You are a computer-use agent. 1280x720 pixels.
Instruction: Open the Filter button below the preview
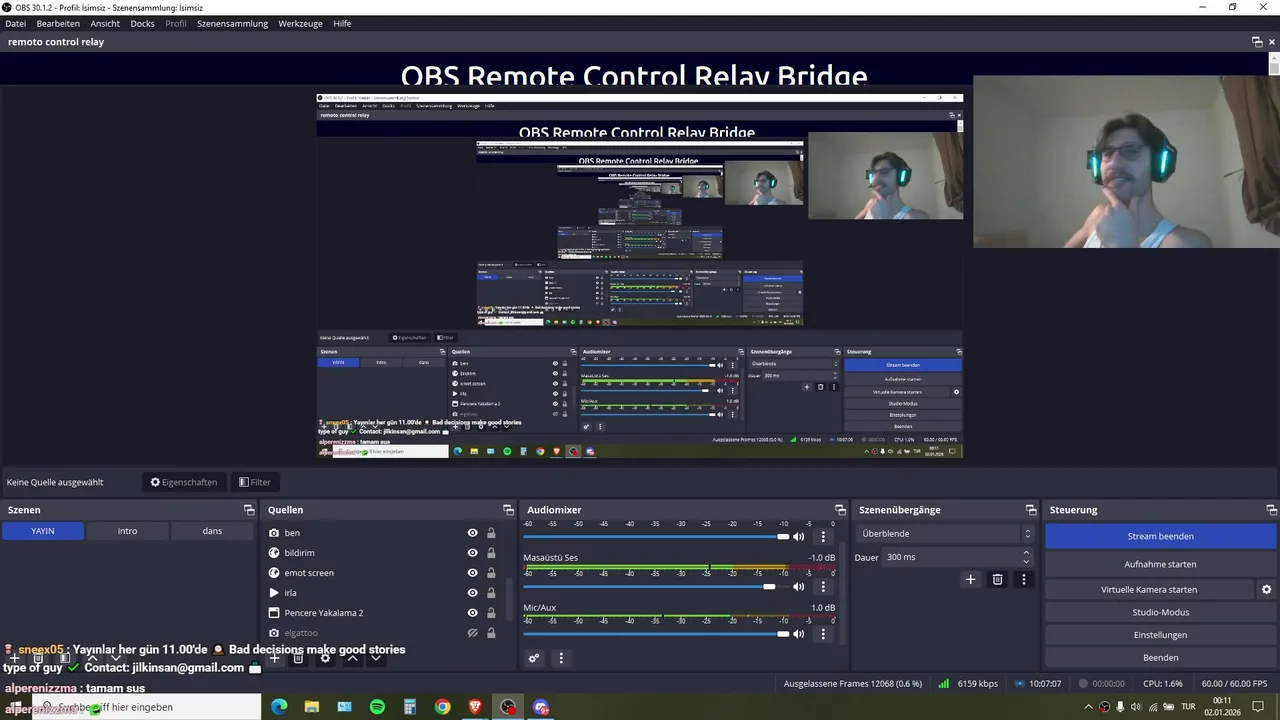click(x=254, y=482)
